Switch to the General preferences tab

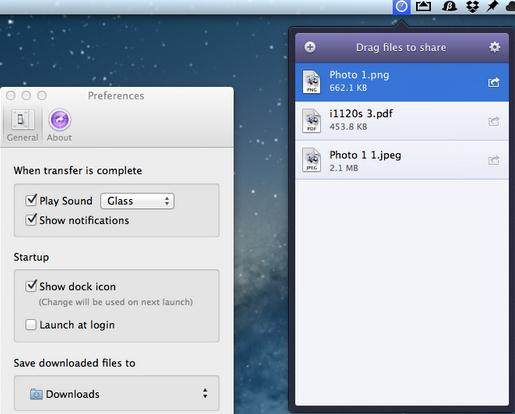(x=22, y=126)
